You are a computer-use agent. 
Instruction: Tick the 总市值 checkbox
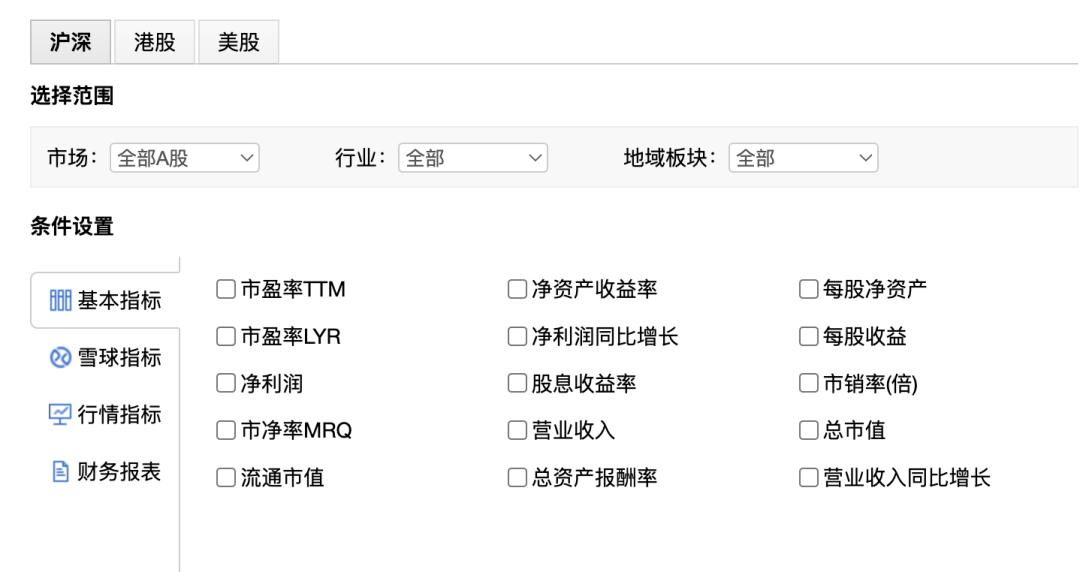pyautogui.click(x=809, y=430)
